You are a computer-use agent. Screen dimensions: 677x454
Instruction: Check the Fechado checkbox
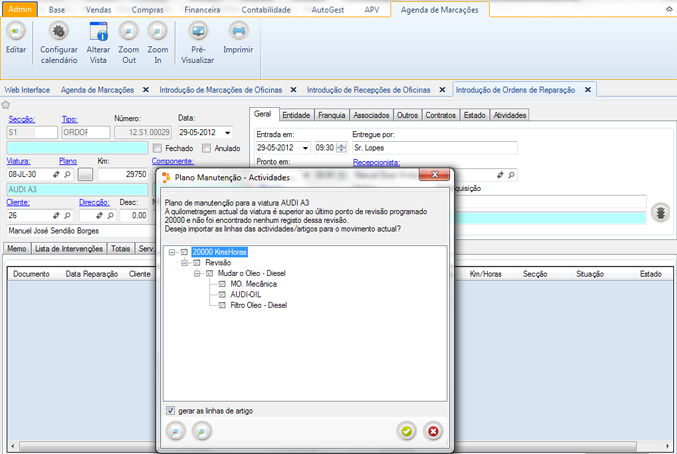pos(157,148)
